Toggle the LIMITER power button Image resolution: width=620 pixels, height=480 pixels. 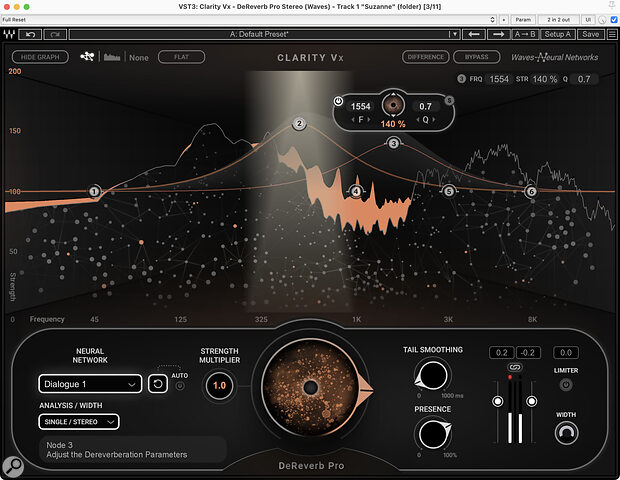pos(566,384)
